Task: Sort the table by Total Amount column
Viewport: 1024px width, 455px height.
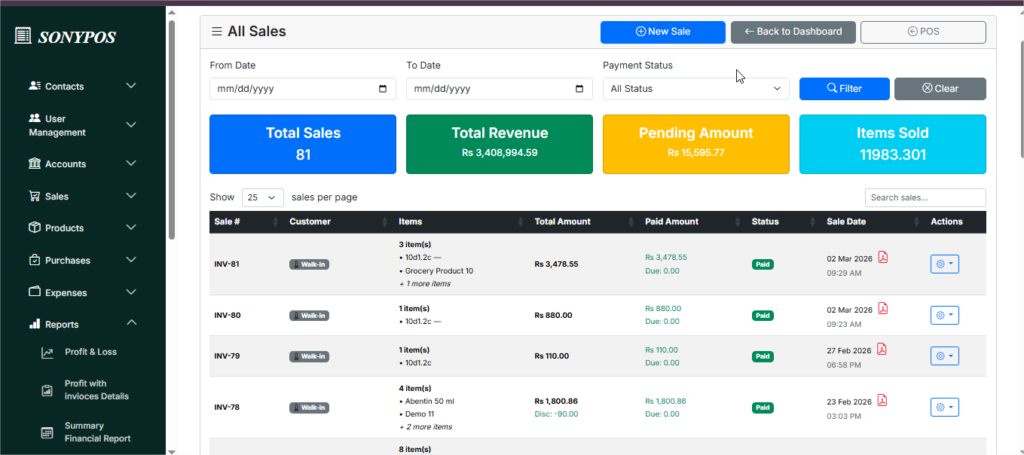Action: click(563, 222)
